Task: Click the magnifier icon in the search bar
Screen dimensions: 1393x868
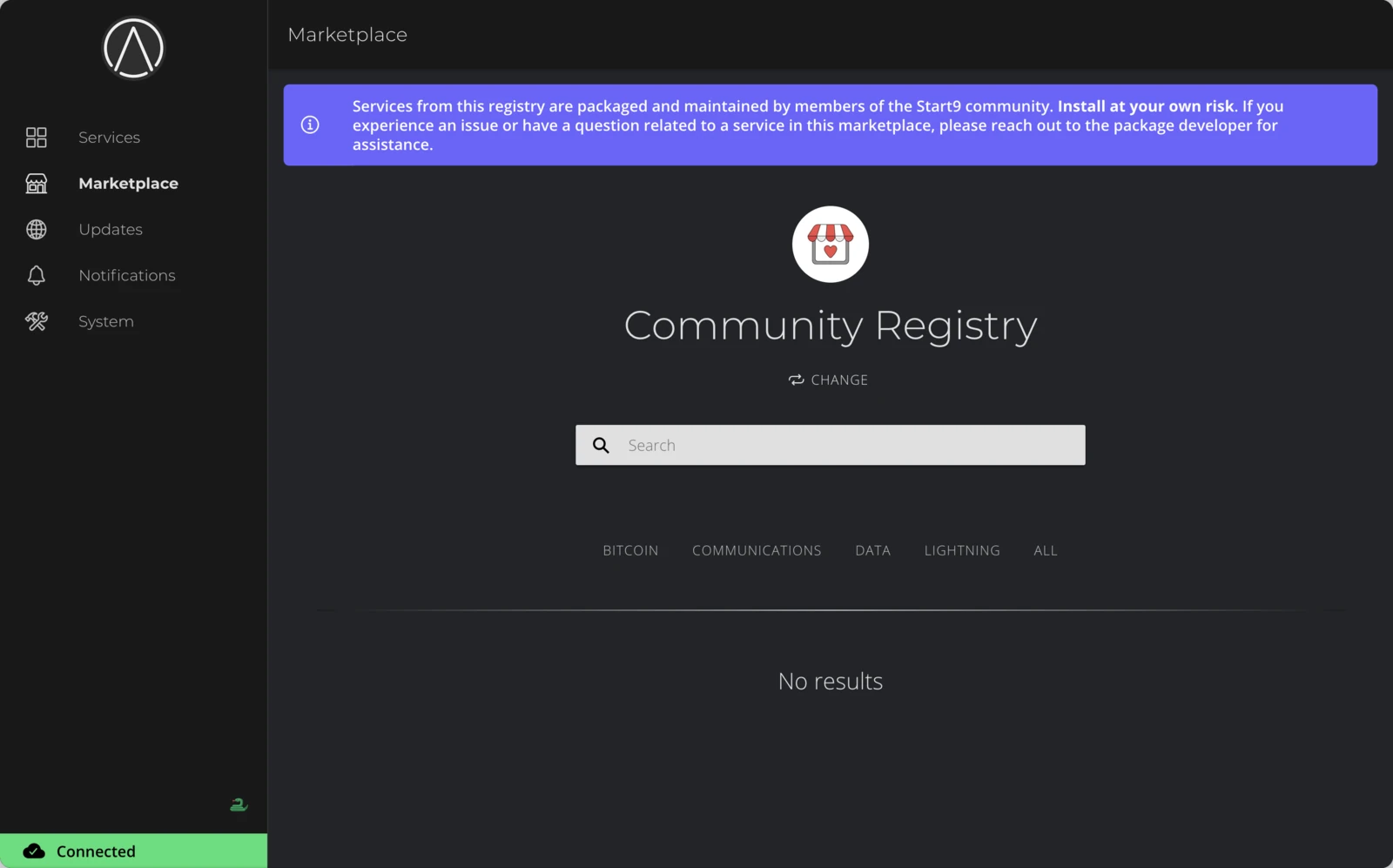Action: (601, 445)
